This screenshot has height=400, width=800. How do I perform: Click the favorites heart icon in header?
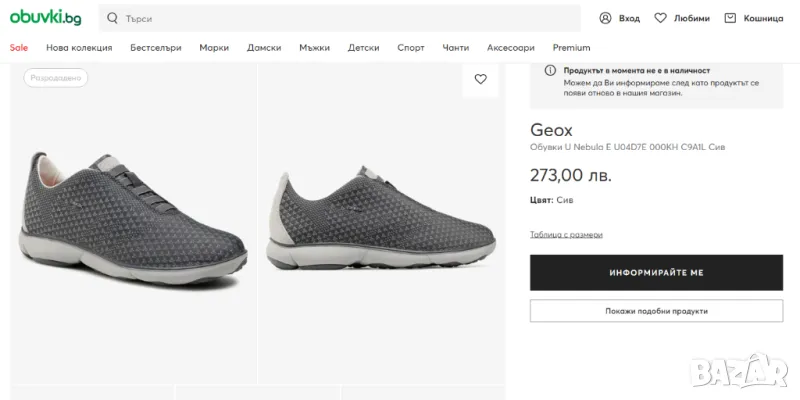pos(660,18)
